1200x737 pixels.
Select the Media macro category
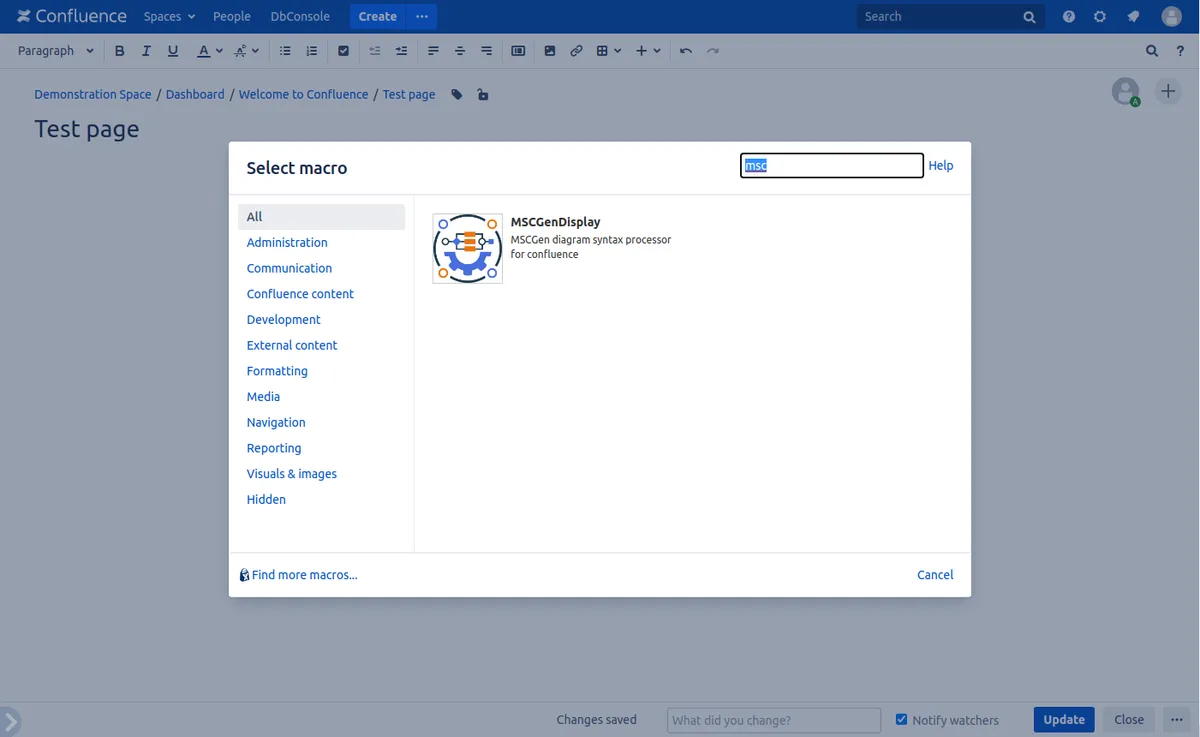(x=263, y=397)
